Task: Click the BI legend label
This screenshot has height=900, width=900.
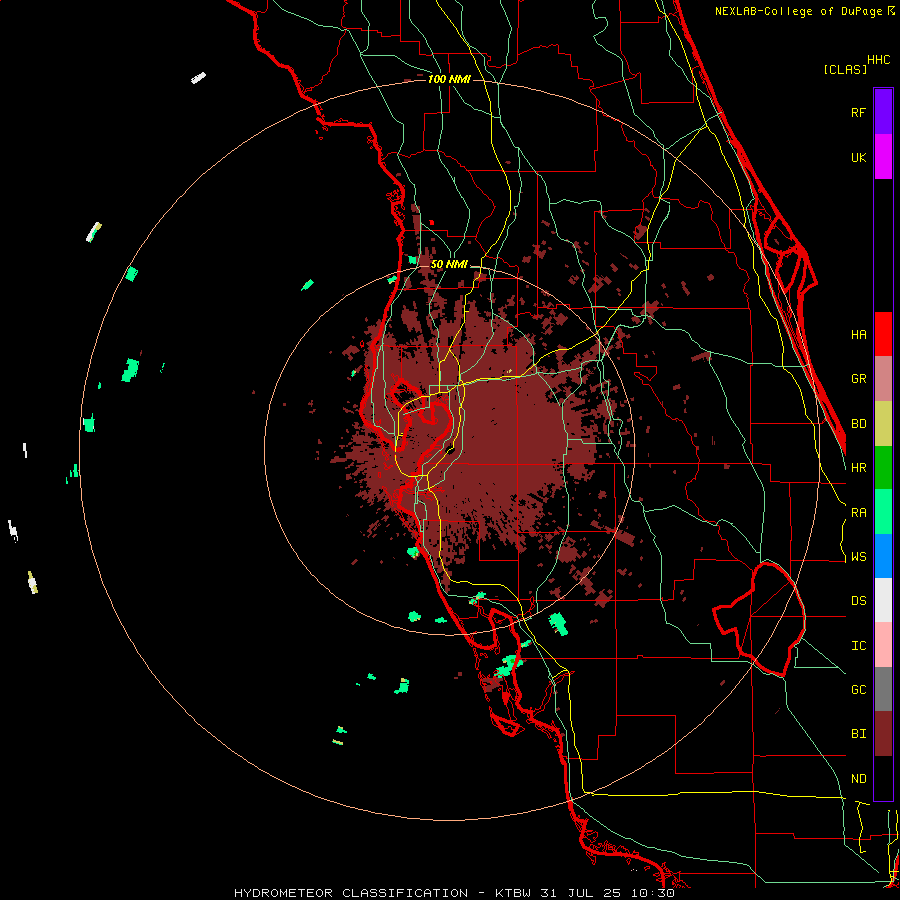Action: pyautogui.click(x=858, y=734)
